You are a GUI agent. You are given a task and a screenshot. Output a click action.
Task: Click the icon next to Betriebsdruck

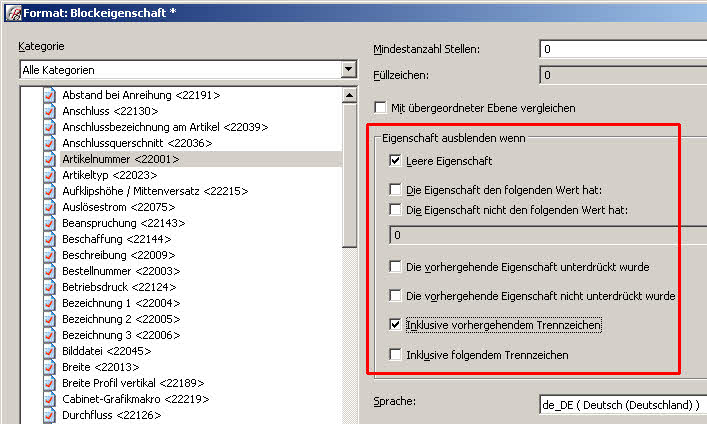pyautogui.click(x=50, y=287)
